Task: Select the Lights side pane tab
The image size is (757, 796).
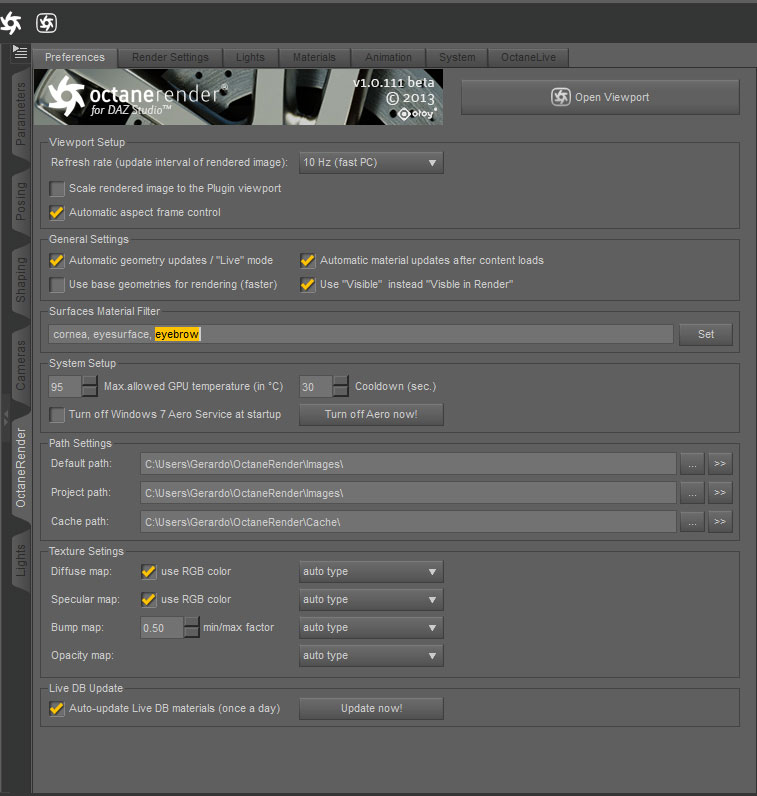Action: [20, 560]
